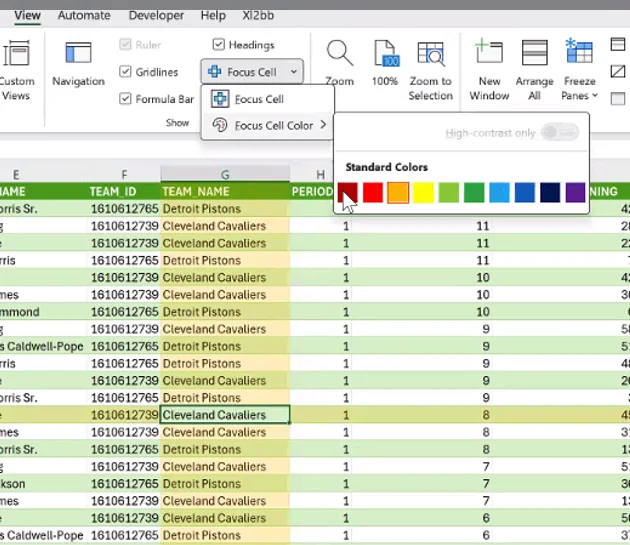Click the PERIOD header cell

point(312,191)
